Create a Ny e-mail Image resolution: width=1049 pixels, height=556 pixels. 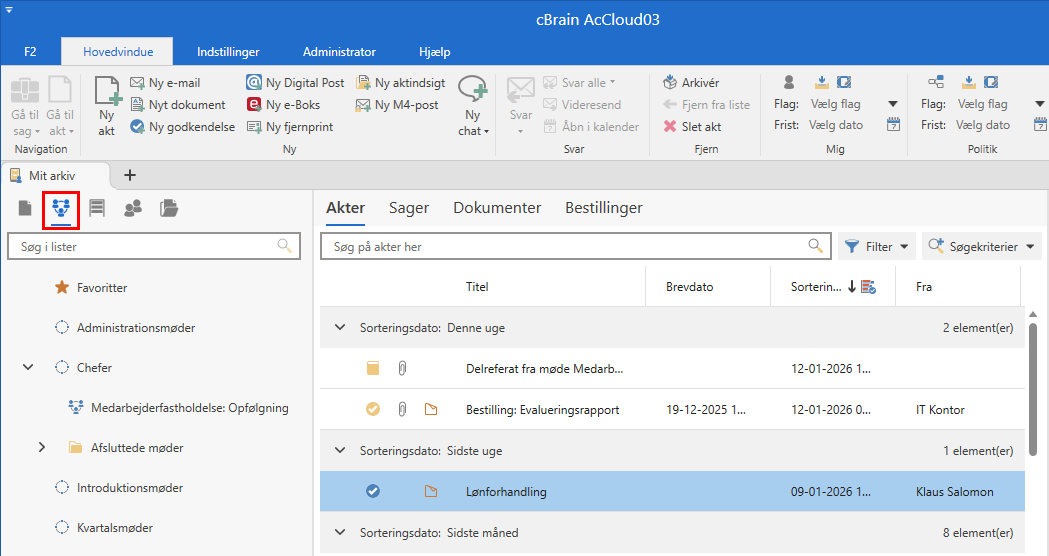pos(165,83)
